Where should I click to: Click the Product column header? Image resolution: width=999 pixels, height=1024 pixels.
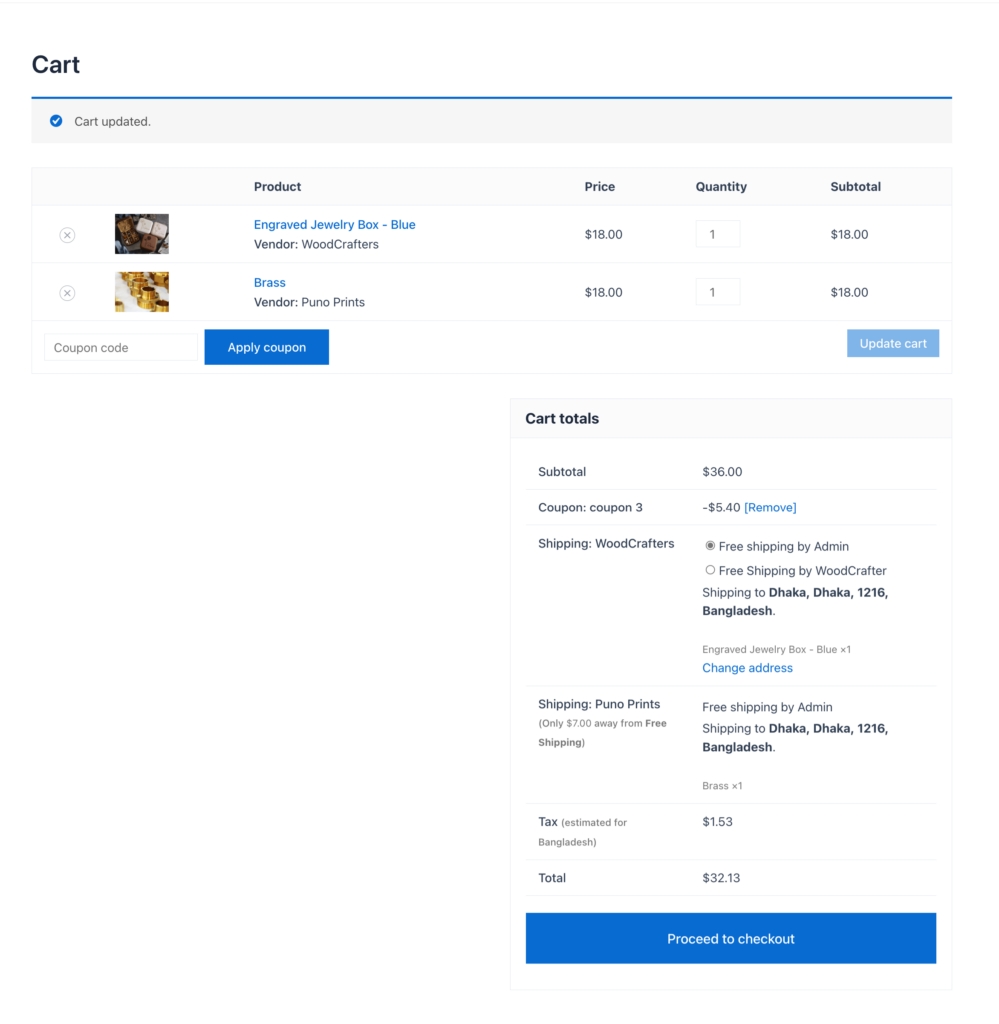pos(277,186)
